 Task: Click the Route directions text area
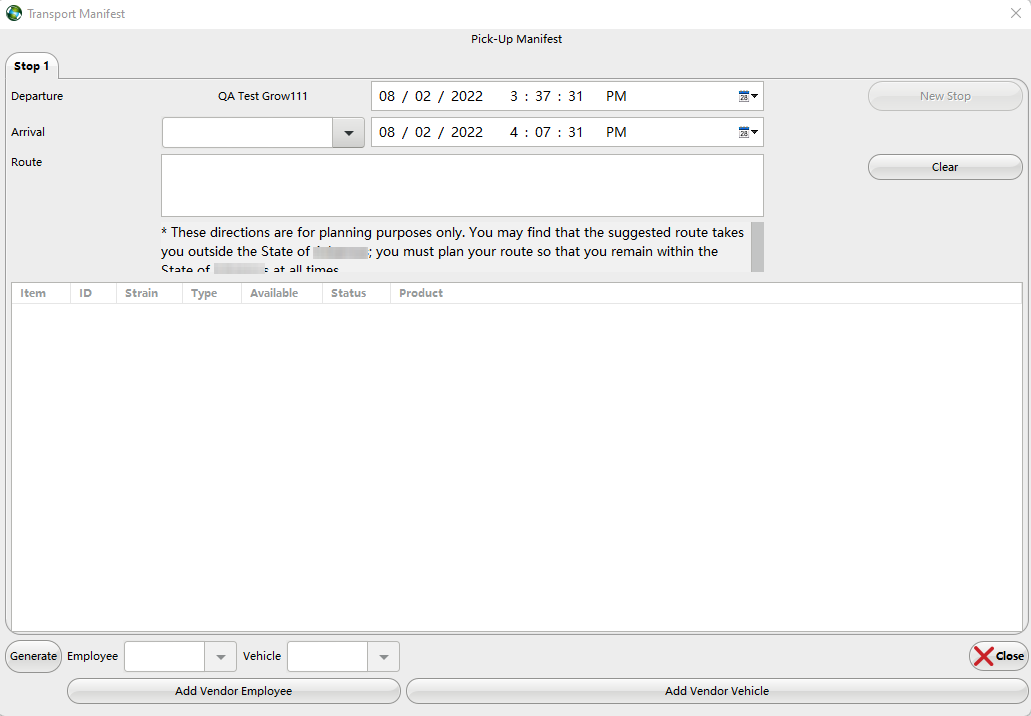pyautogui.click(x=462, y=185)
